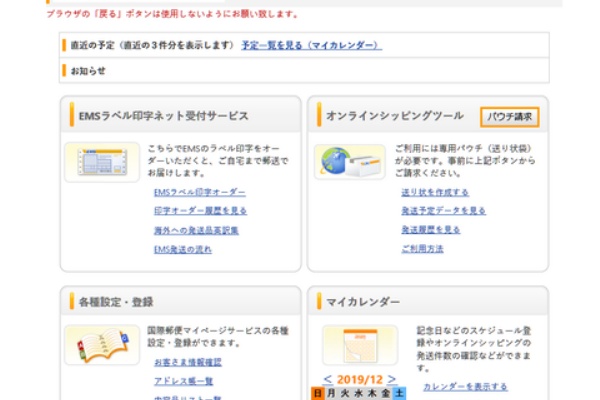Click the EMSラベル印字ネット受付サービス heading

tap(164, 116)
